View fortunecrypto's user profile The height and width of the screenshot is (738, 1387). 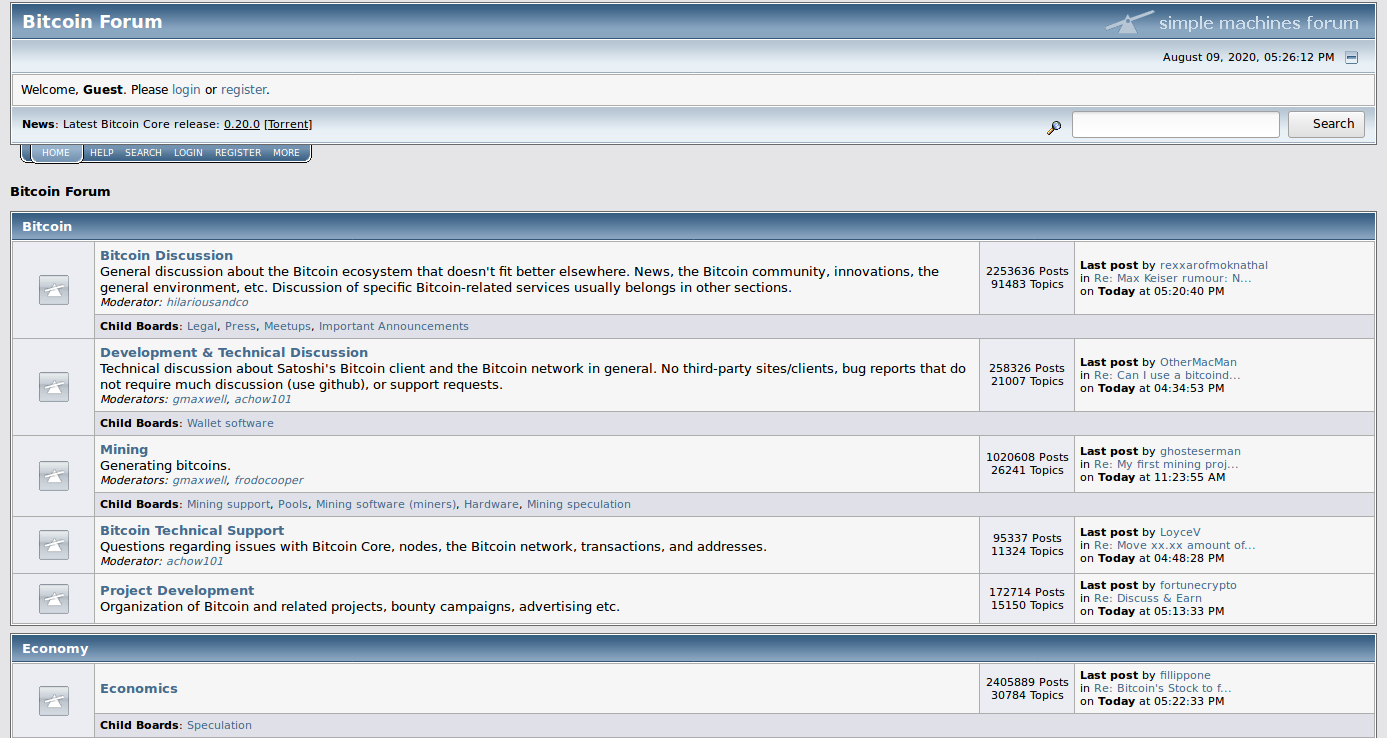(1198, 586)
